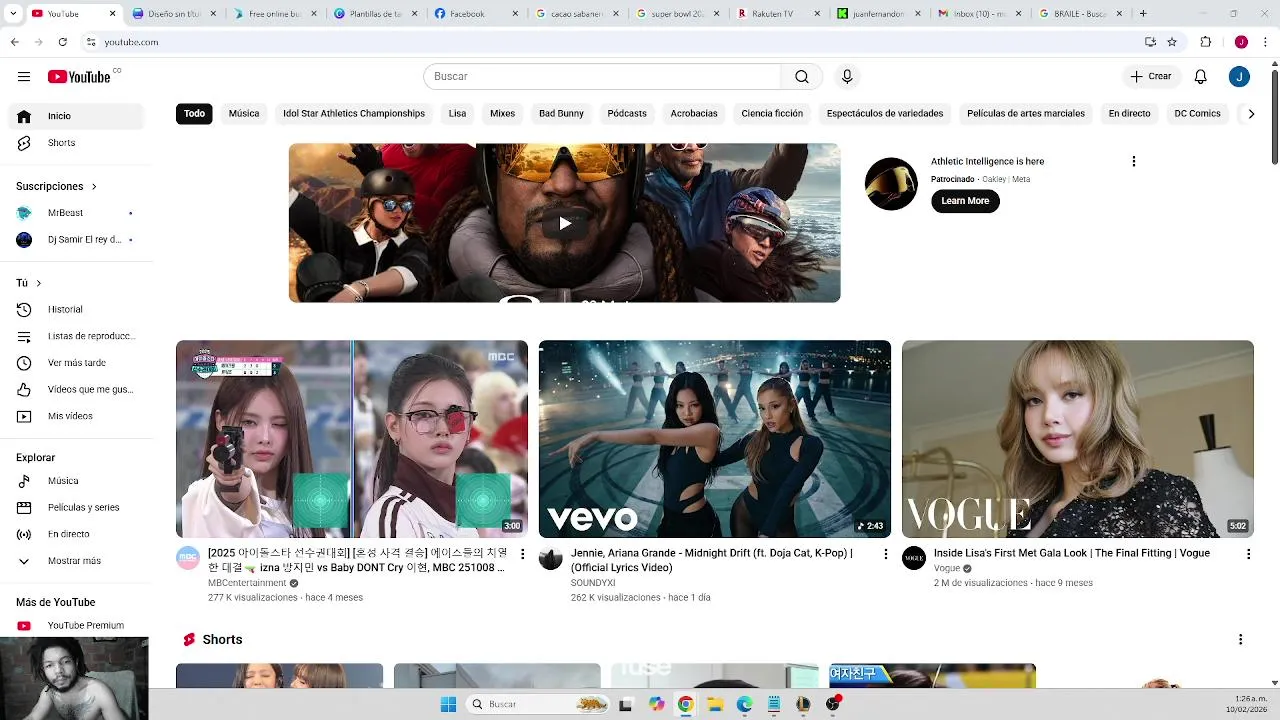Screen dimensions: 1280x720
Task: Open options menu for Oakley ad
Action: [x=1133, y=161]
